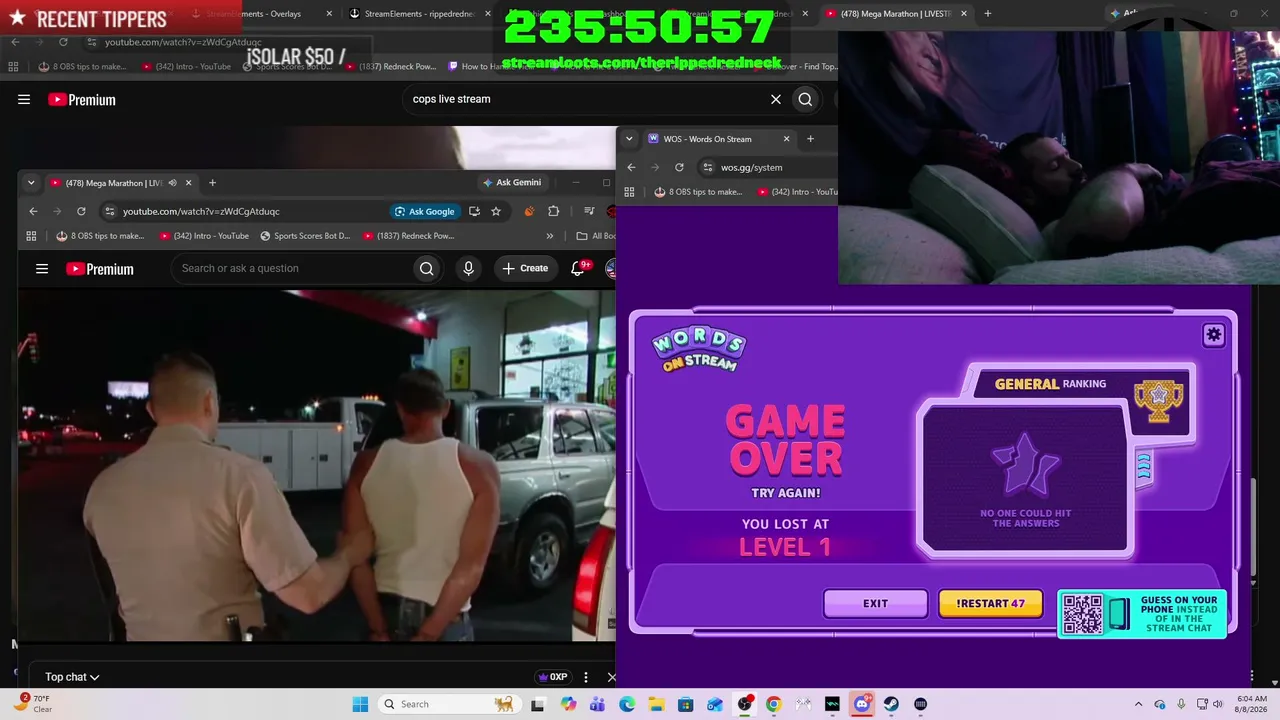
Task: Click search button beside 'cops live stream'
Action: click(805, 99)
